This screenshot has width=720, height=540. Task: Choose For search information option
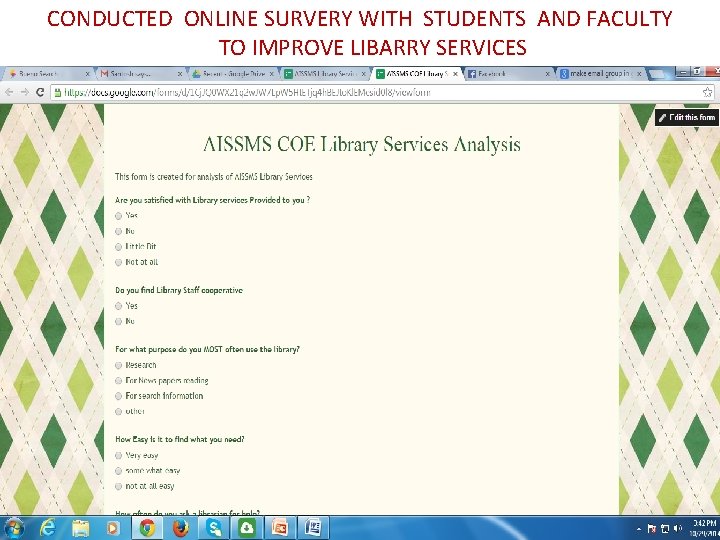tap(118, 396)
